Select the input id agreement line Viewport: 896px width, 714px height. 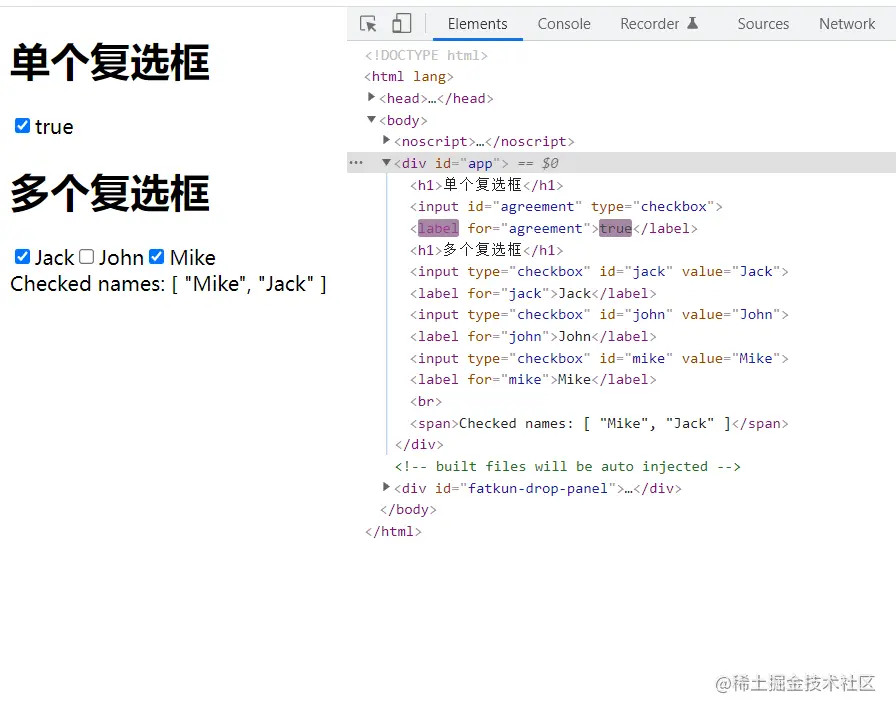coord(566,206)
